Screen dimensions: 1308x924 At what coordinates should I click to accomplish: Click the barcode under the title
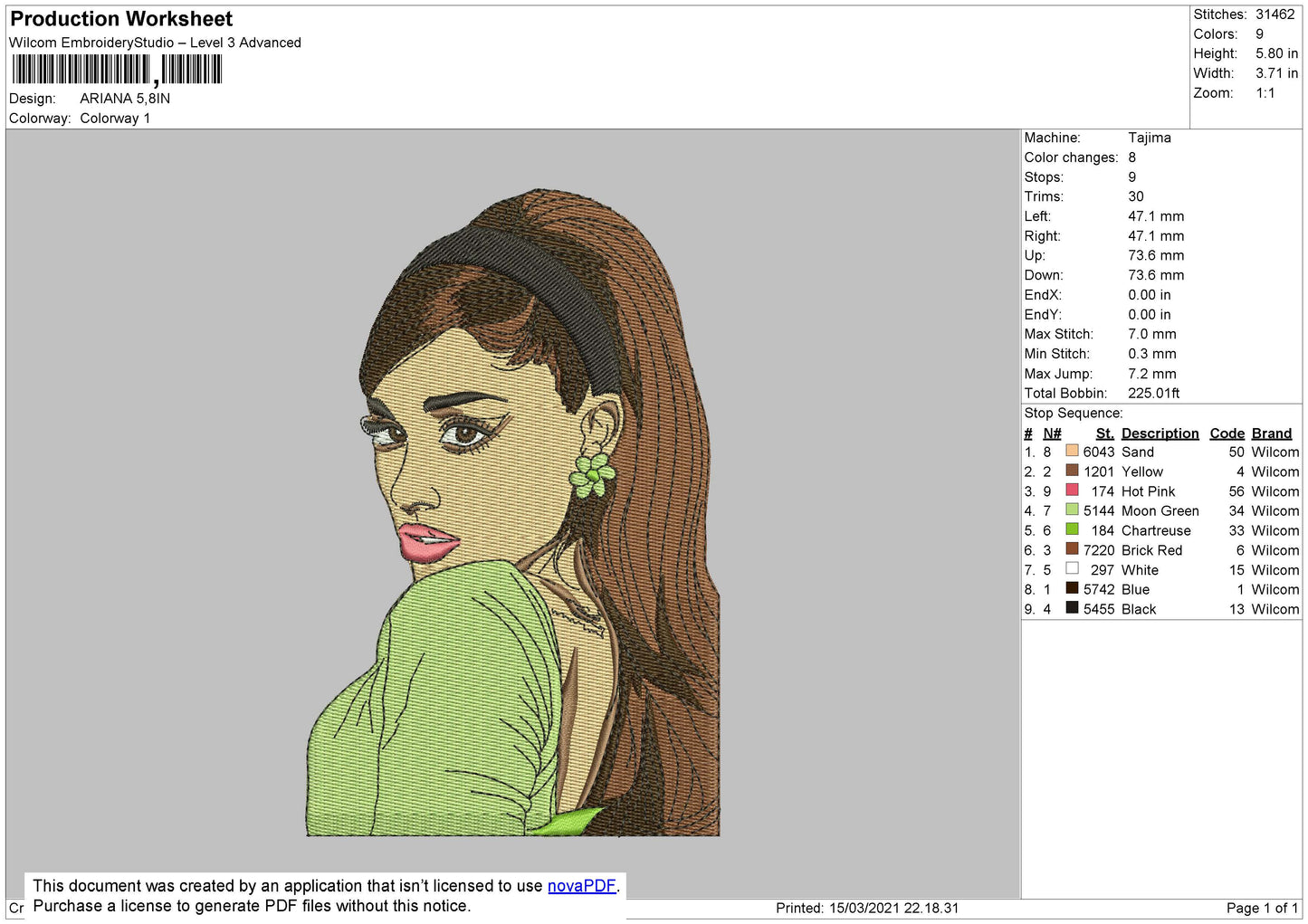point(117,70)
